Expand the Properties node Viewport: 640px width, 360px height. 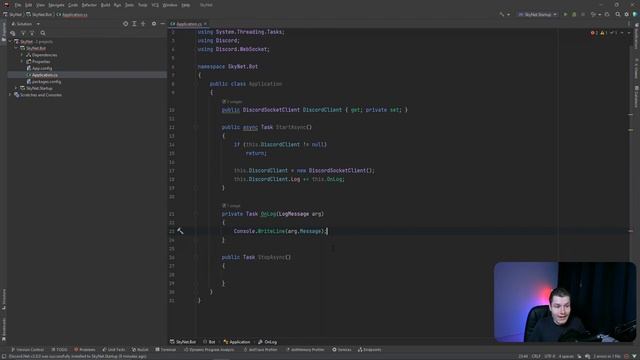pos(22,62)
